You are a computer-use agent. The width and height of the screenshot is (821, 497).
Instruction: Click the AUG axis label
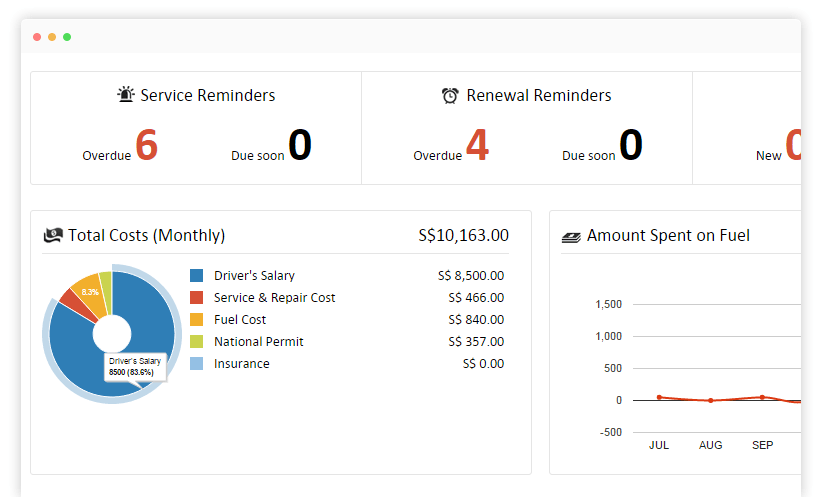(x=711, y=445)
